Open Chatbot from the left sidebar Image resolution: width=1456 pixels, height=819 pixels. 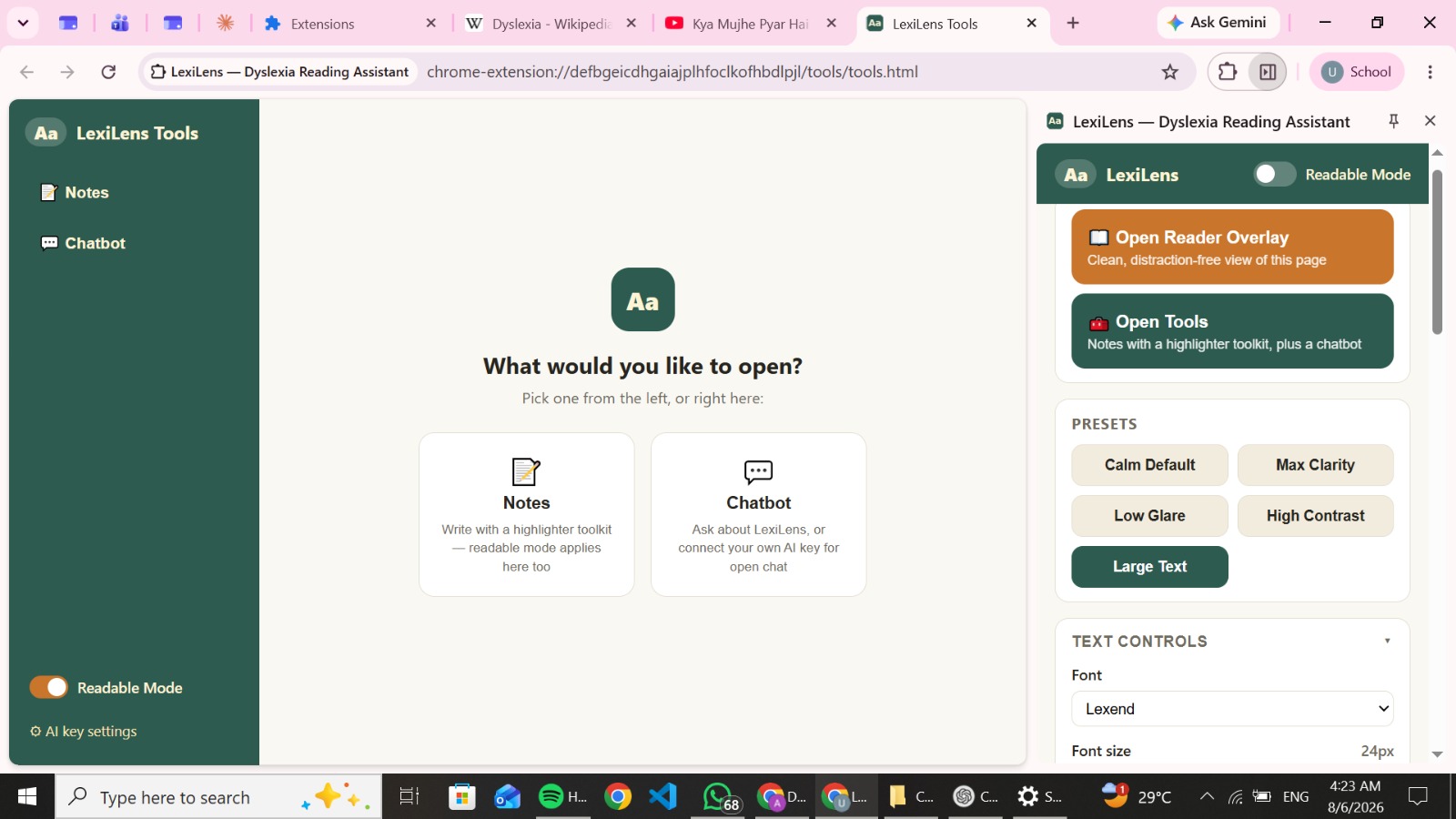point(83,243)
